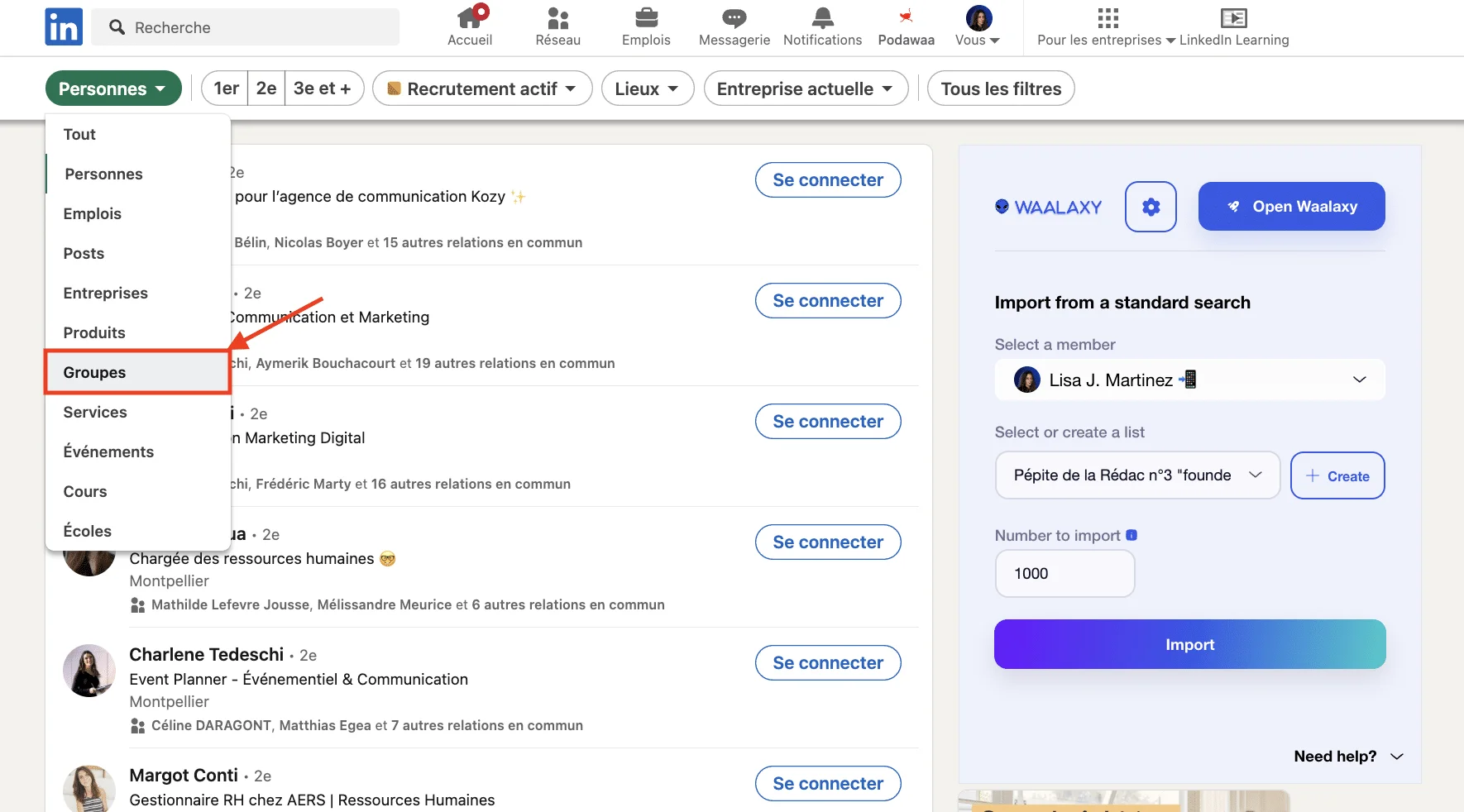Select Écoles in the category menu
The width and height of the screenshot is (1464, 812).
point(138,531)
